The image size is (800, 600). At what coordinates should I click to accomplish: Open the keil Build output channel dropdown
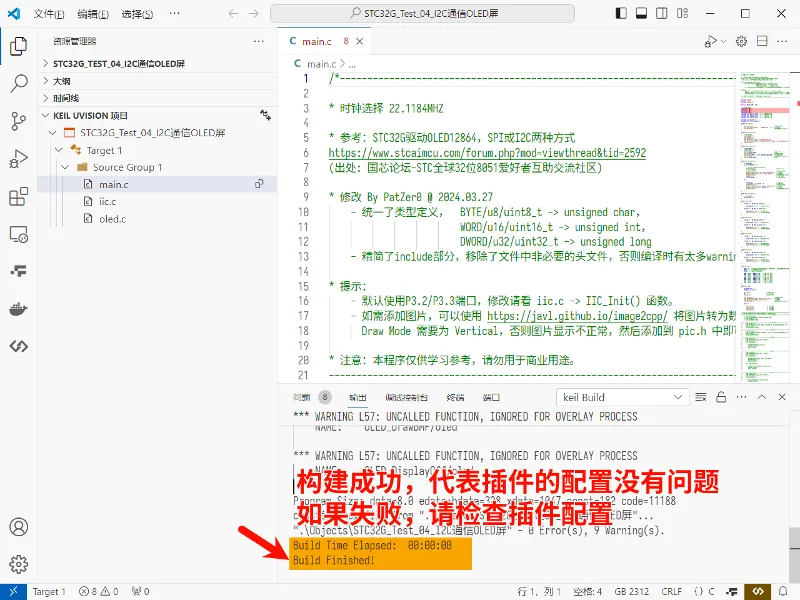click(622, 397)
